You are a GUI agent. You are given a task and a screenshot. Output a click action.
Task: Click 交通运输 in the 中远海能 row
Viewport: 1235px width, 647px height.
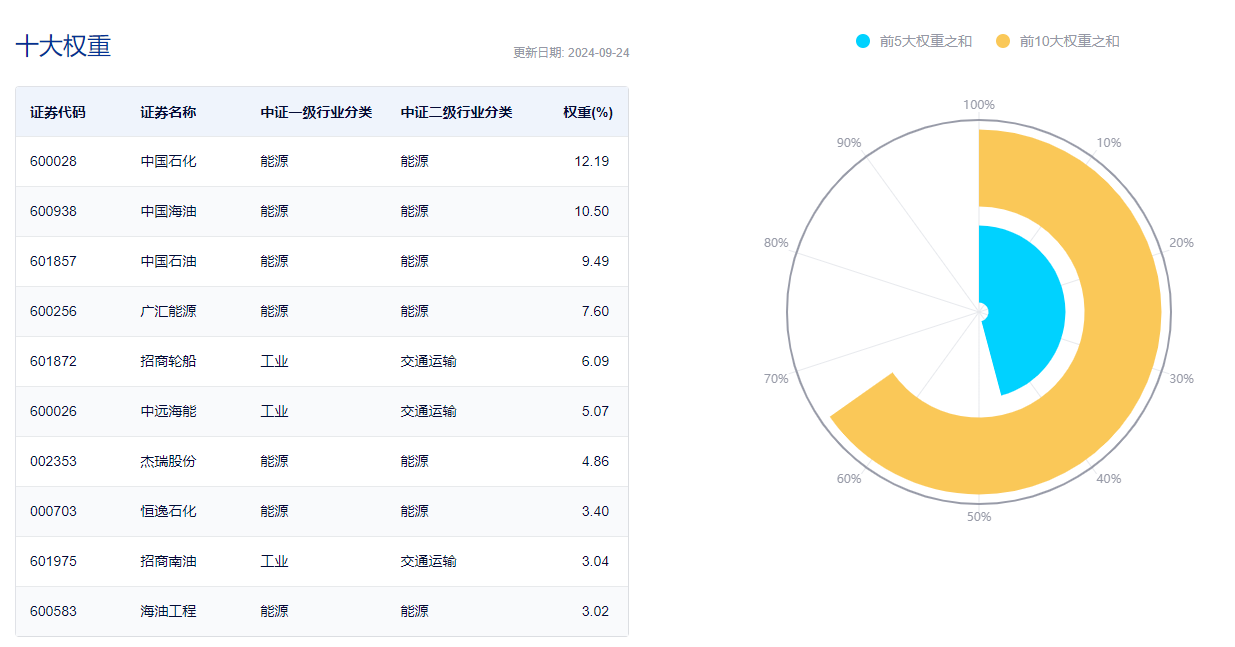click(428, 411)
